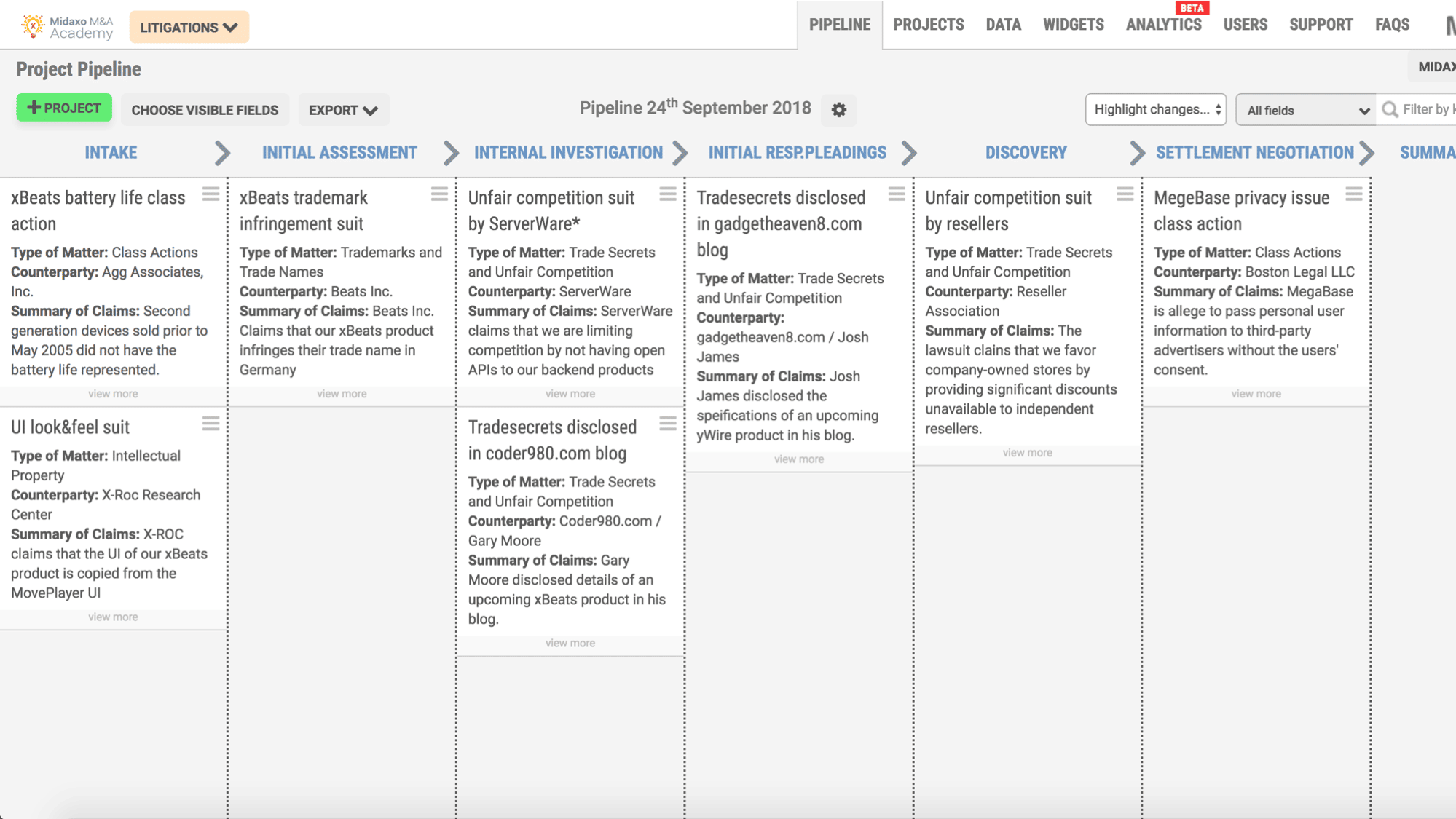1456x819 pixels.
Task: Click arrow after Settlement Negotiation stage
Action: pos(1366,153)
